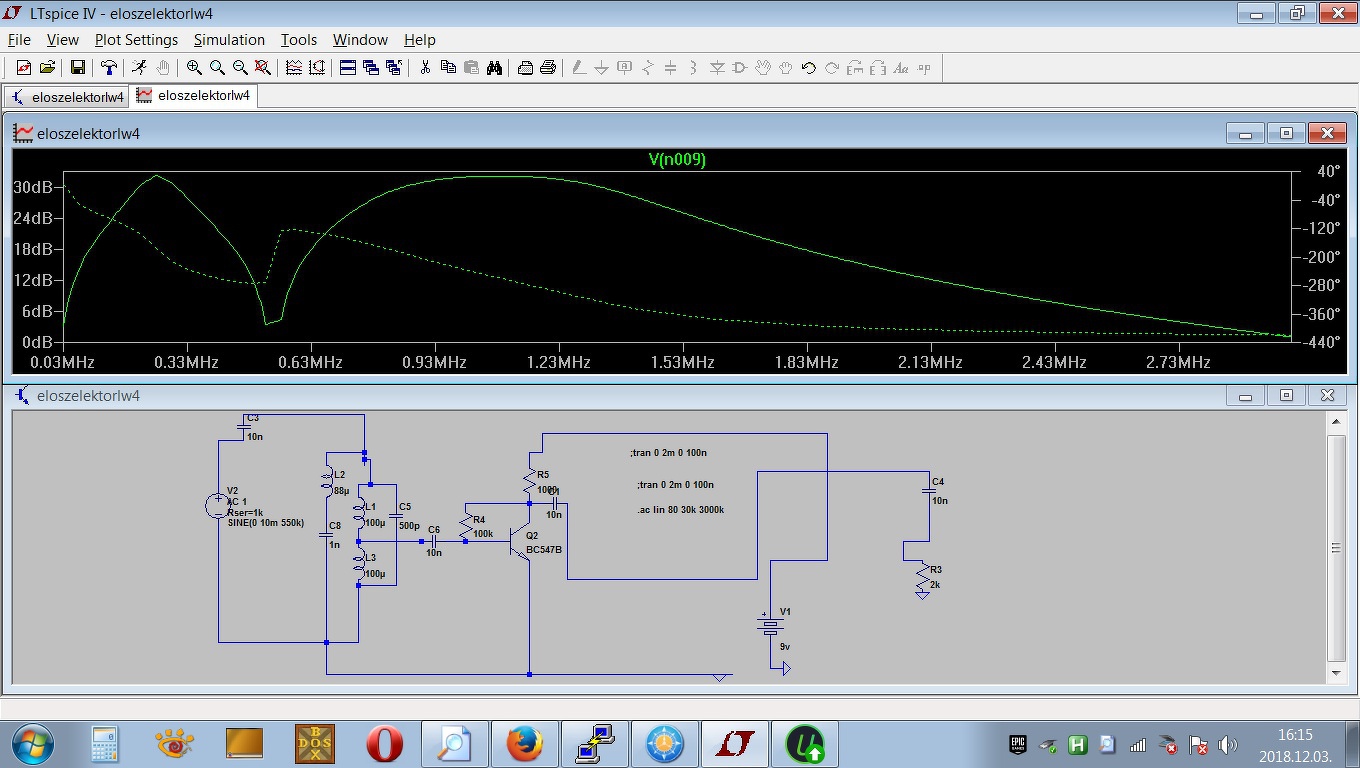Select the Place Diode tool
Screen dimensions: 1360x768
tap(717, 68)
